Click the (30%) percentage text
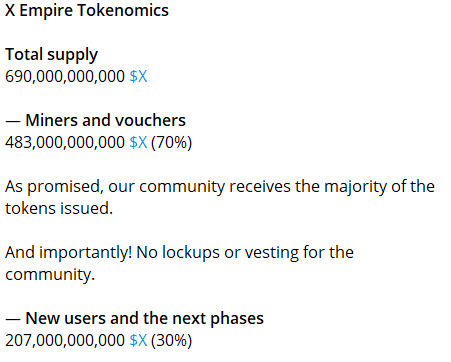Image resolution: width=451 pixels, height=362 pixels. click(172, 341)
